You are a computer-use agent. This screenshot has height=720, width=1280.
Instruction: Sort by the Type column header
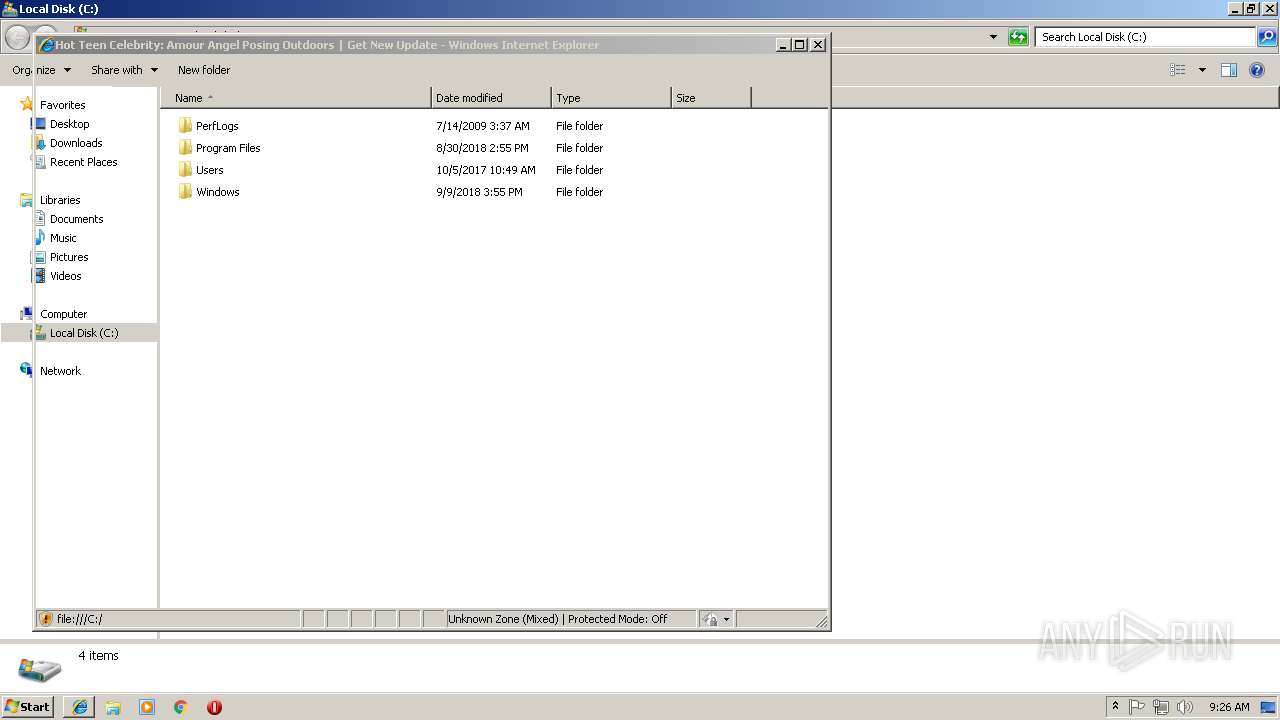point(611,98)
